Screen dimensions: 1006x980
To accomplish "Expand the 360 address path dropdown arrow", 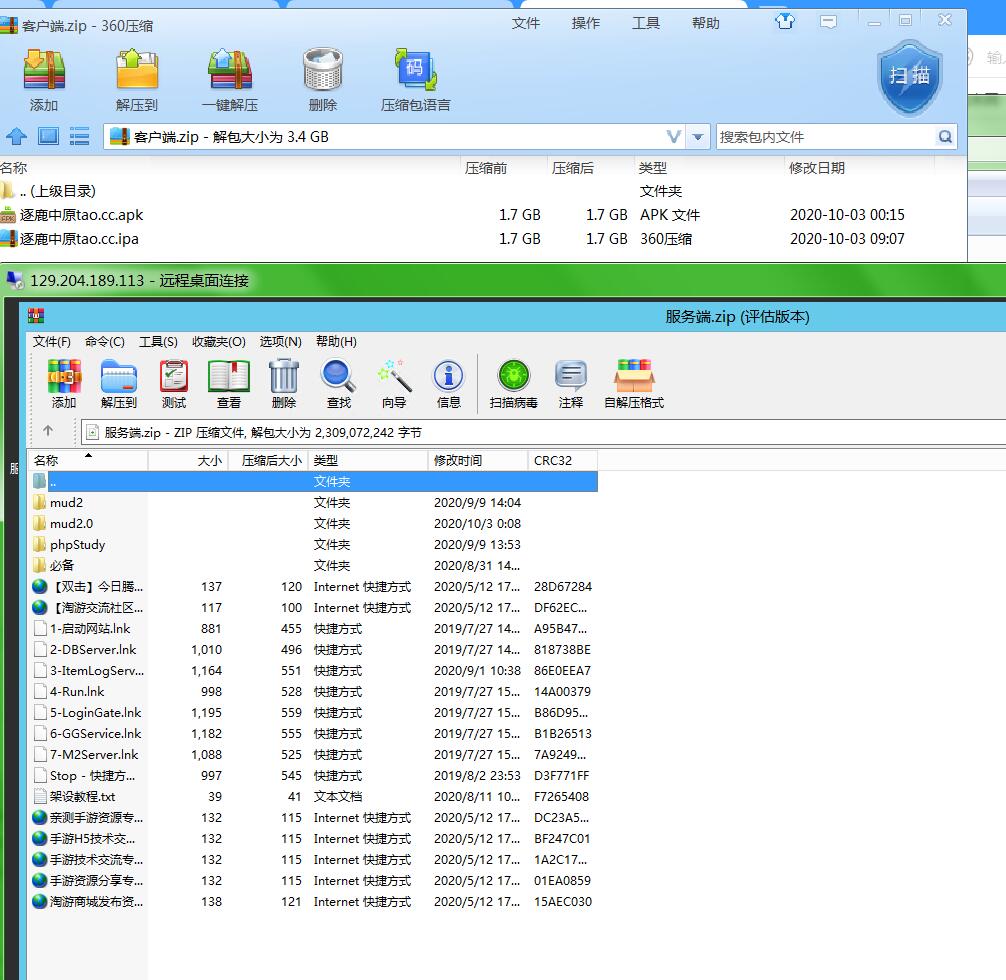I will tap(699, 137).
